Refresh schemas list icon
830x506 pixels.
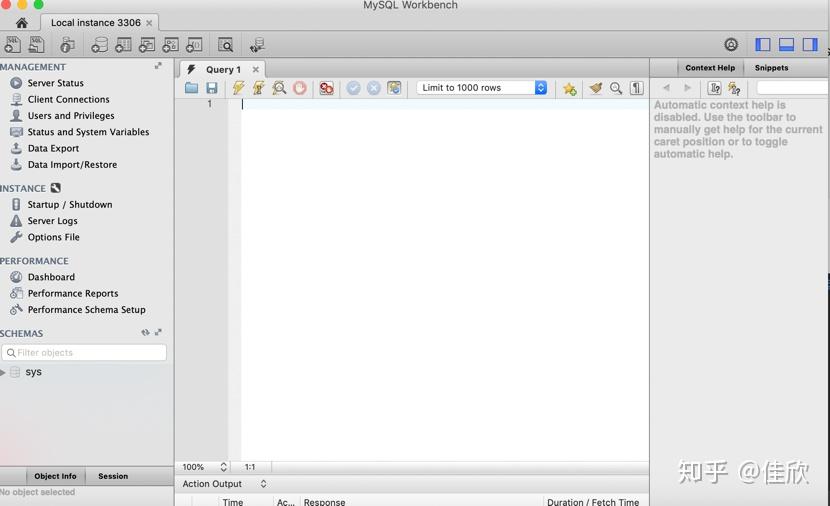145,332
